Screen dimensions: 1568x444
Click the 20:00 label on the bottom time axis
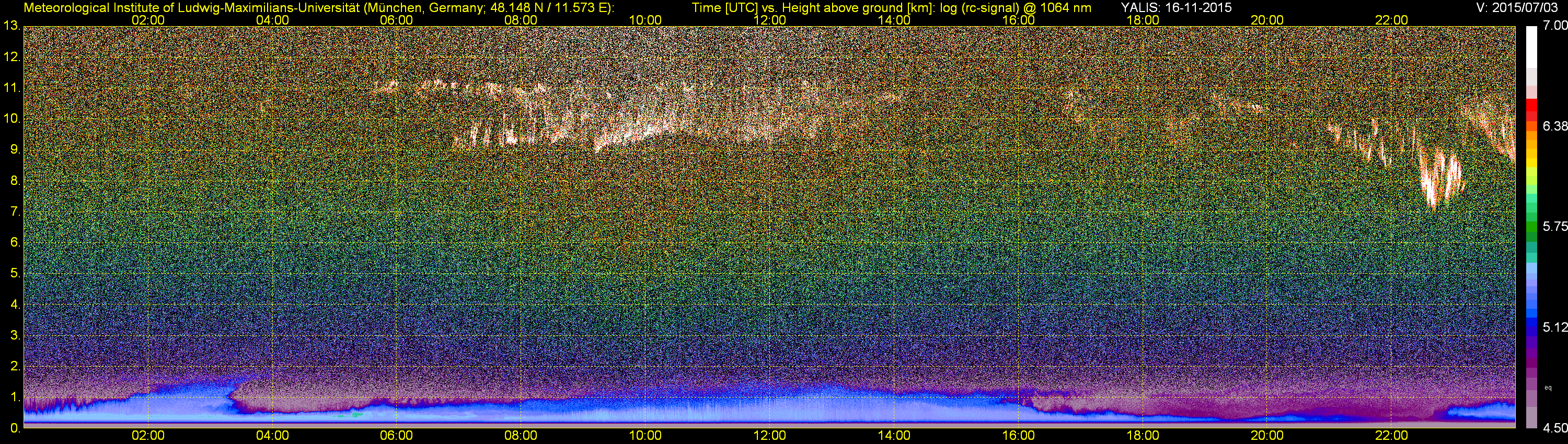pyautogui.click(x=1267, y=436)
